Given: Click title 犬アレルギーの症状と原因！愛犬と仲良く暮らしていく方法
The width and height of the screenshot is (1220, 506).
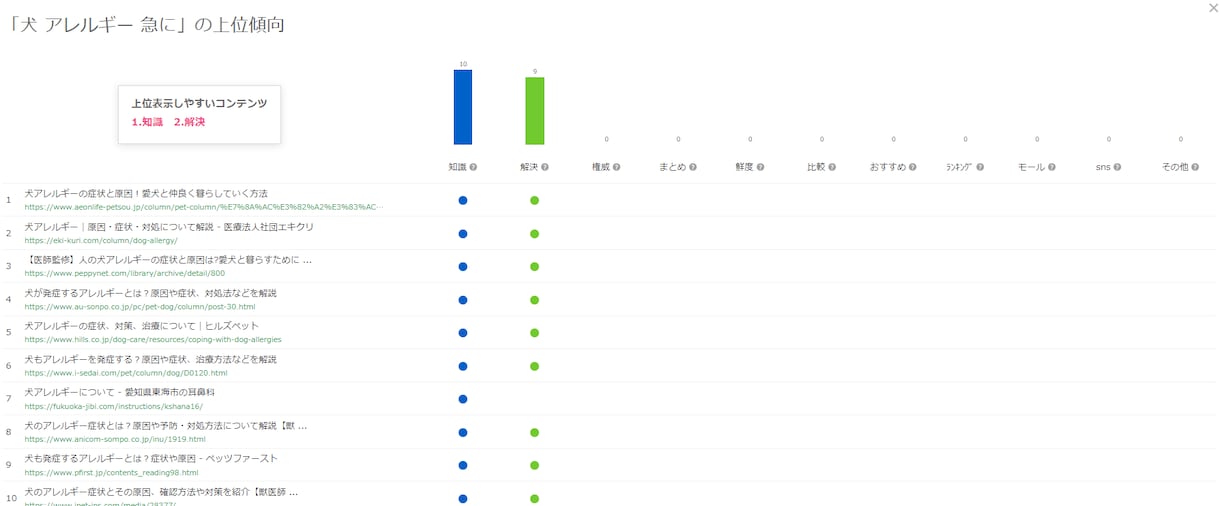Looking at the screenshot, I should (146, 193).
